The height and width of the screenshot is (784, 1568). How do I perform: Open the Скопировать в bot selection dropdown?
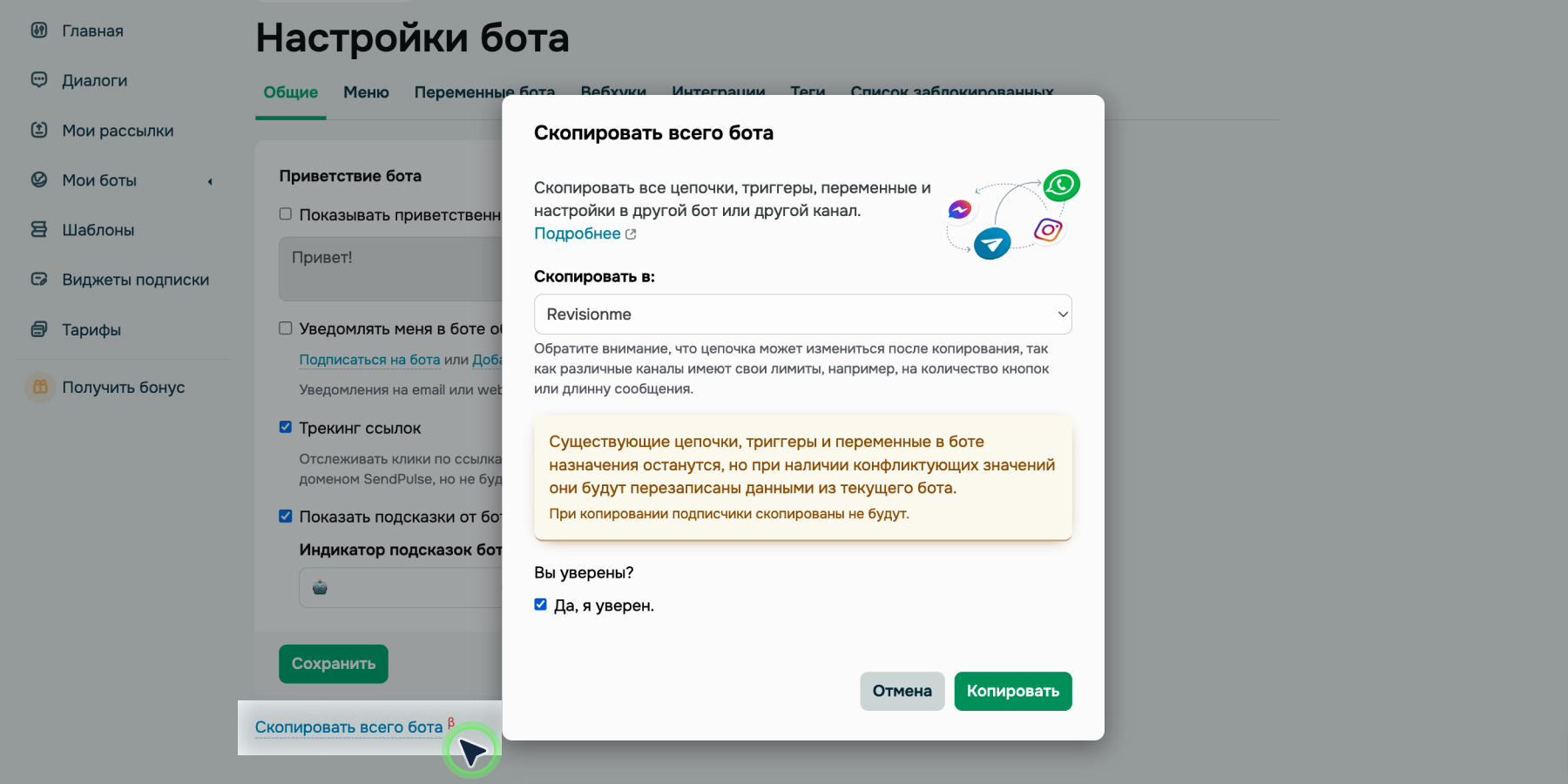(x=801, y=314)
